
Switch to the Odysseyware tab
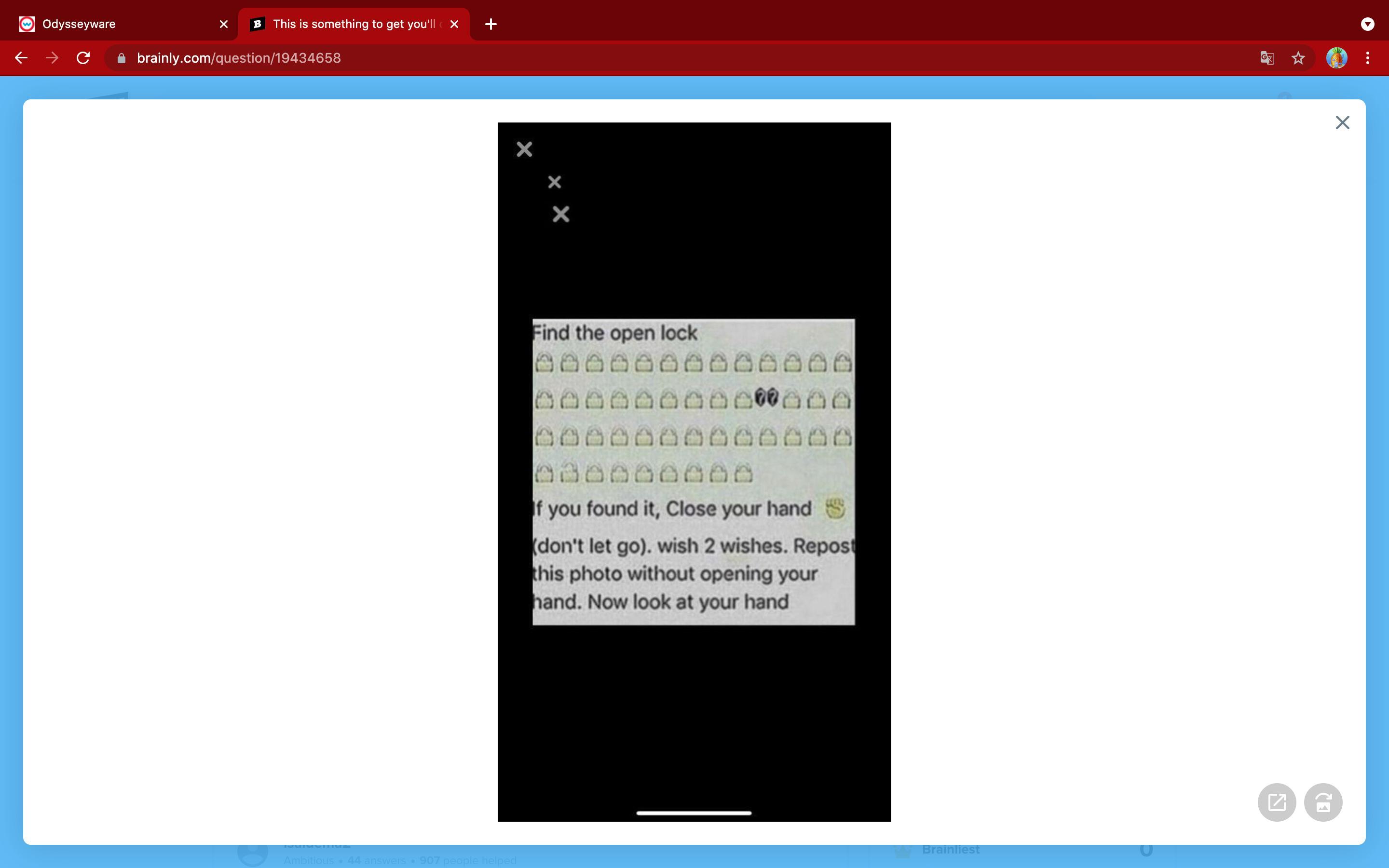point(115,24)
